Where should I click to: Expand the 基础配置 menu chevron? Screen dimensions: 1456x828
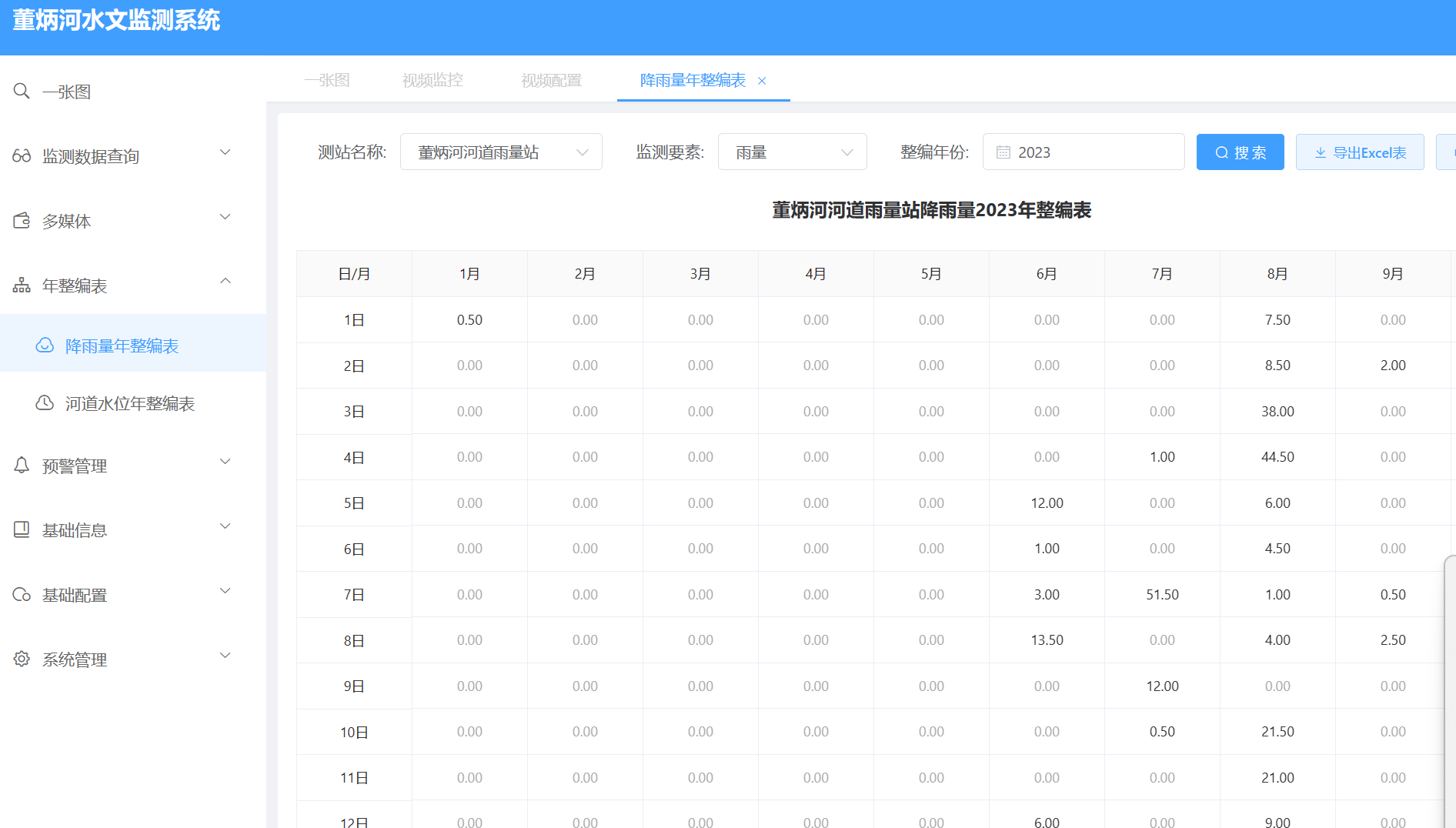coord(225,591)
